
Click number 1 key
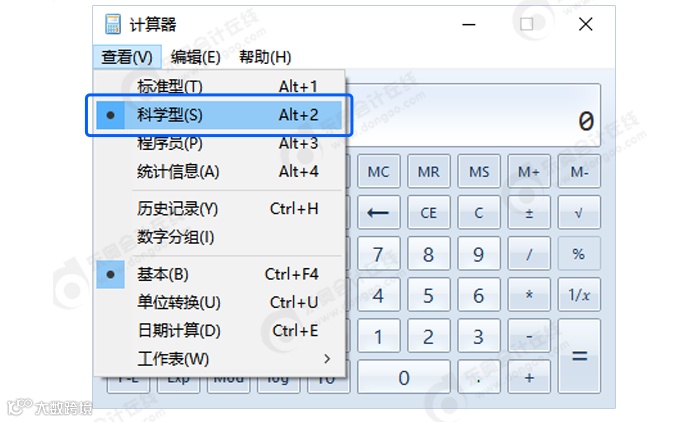point(379,336)
